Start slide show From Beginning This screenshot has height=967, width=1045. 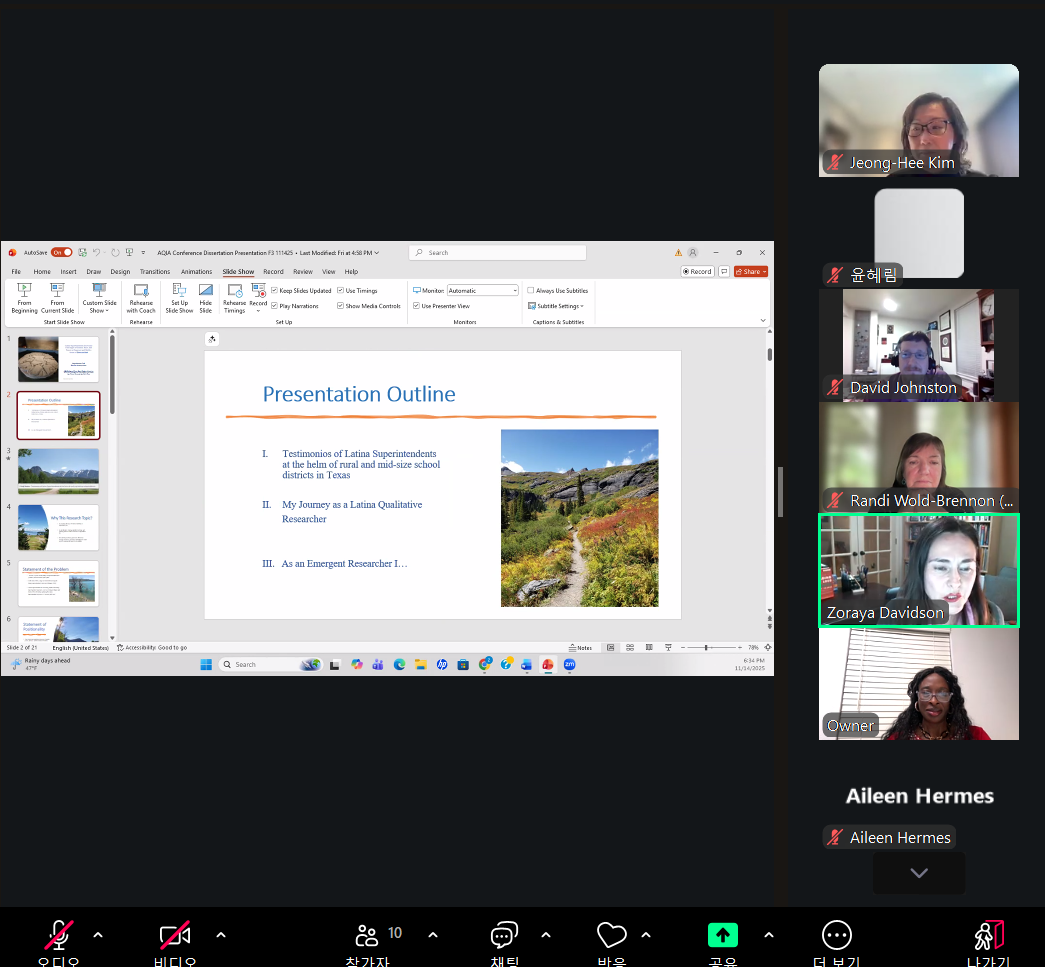(x=24, y=298)
